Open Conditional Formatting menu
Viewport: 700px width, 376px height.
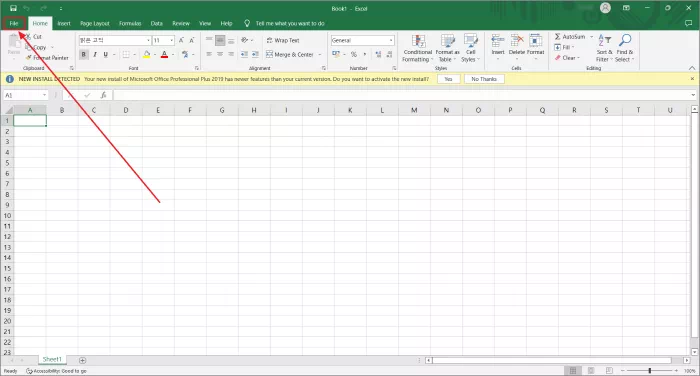coord(418,48)
